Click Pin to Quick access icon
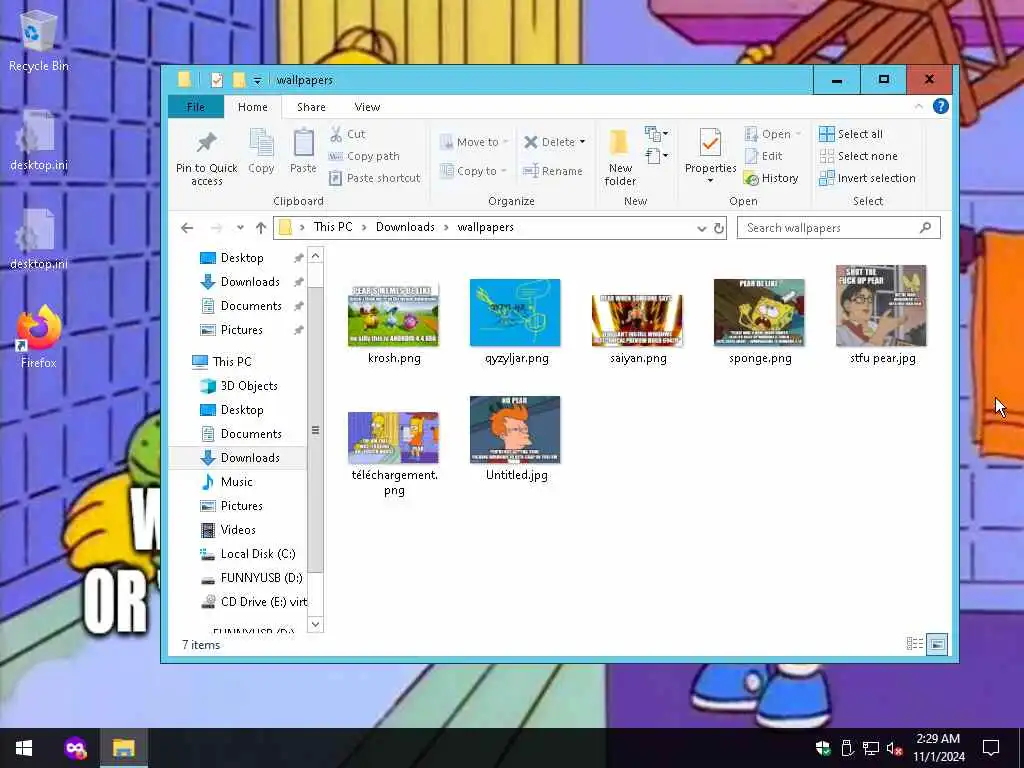Screen dimensions: 1024x768 [206, 143]
